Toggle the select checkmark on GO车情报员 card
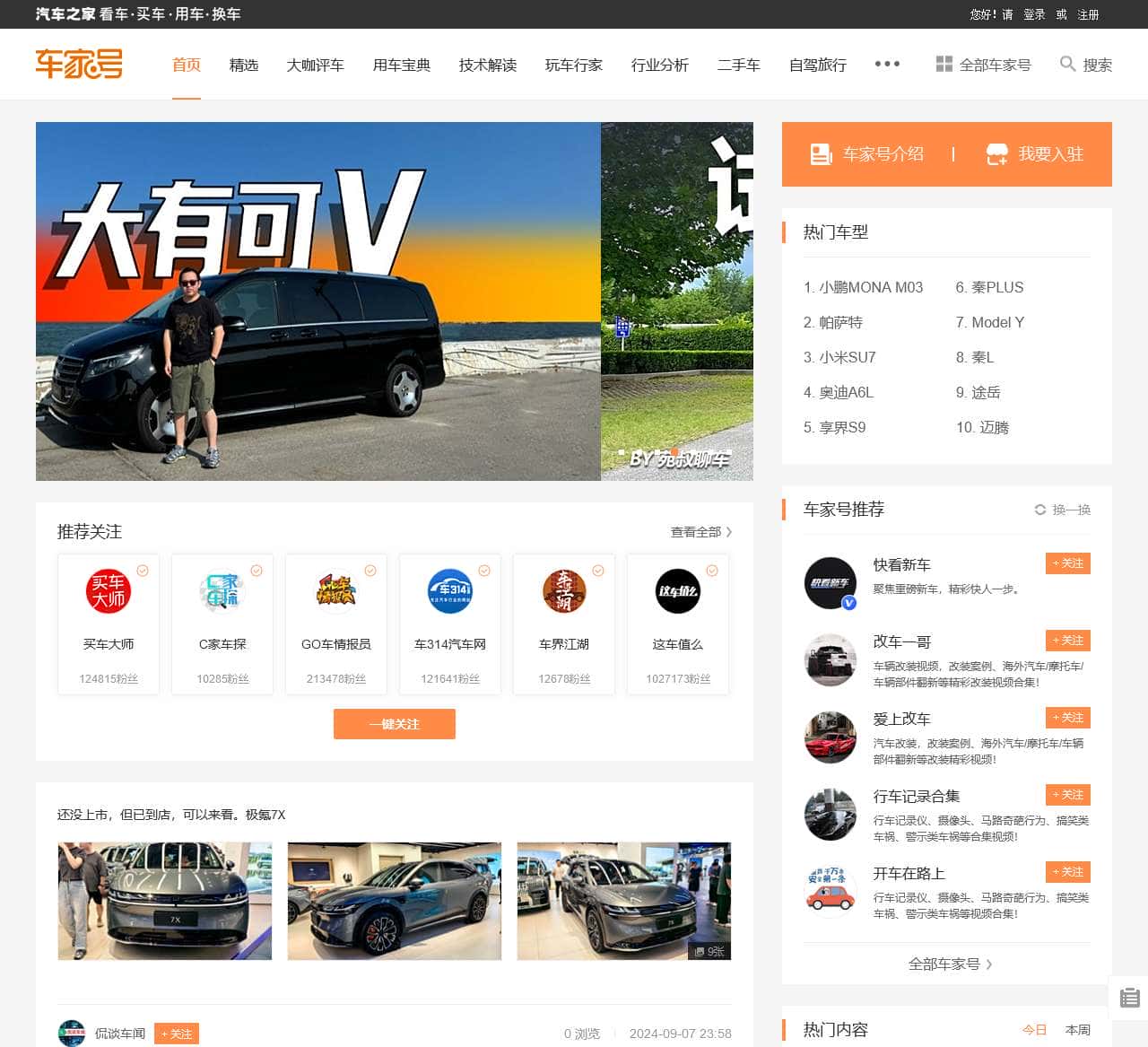This screenshot has height=1047, width=1148. point(370,570)
